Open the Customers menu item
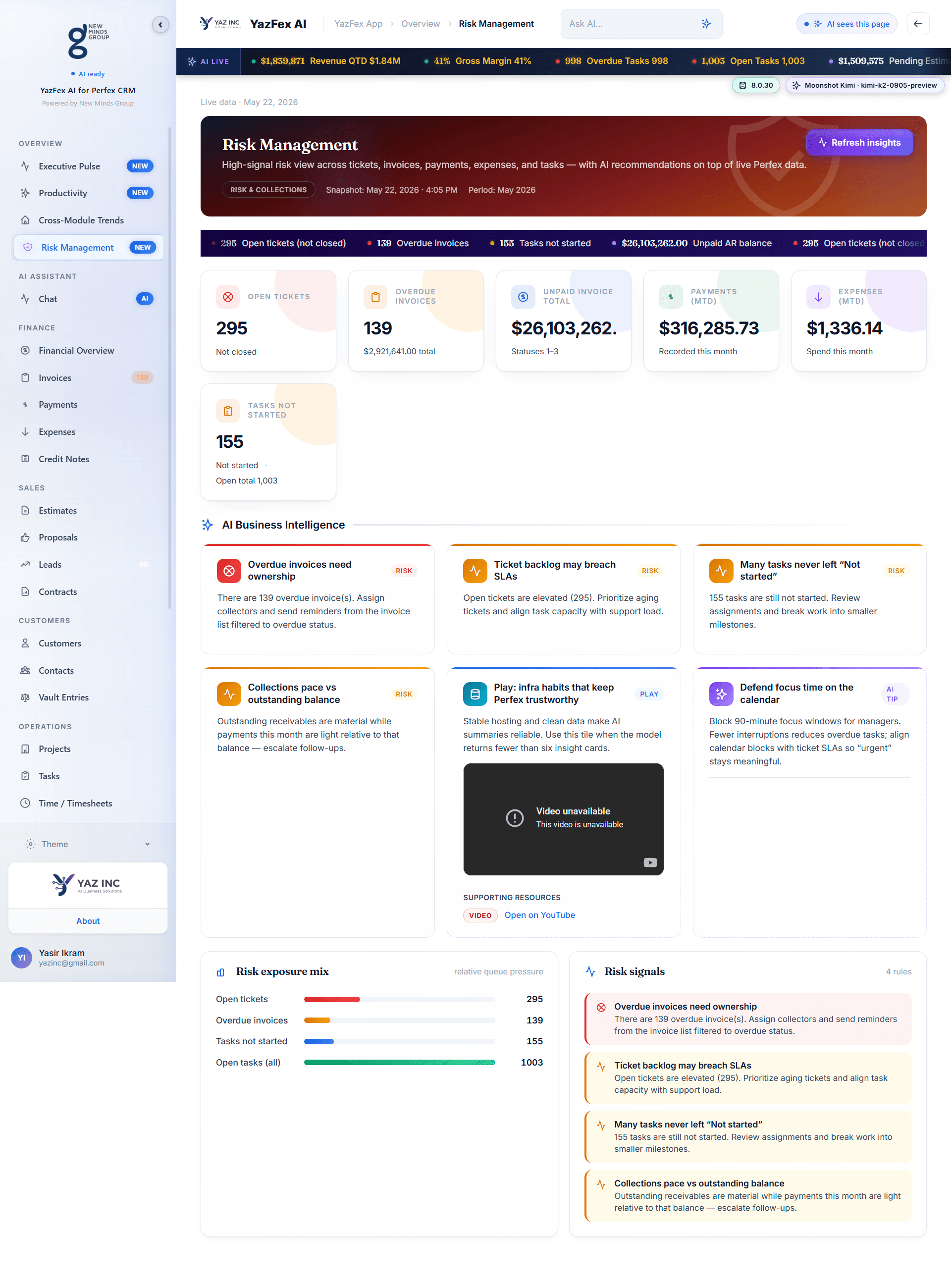This screenshot has width=951, height=1288. [88, 643]
